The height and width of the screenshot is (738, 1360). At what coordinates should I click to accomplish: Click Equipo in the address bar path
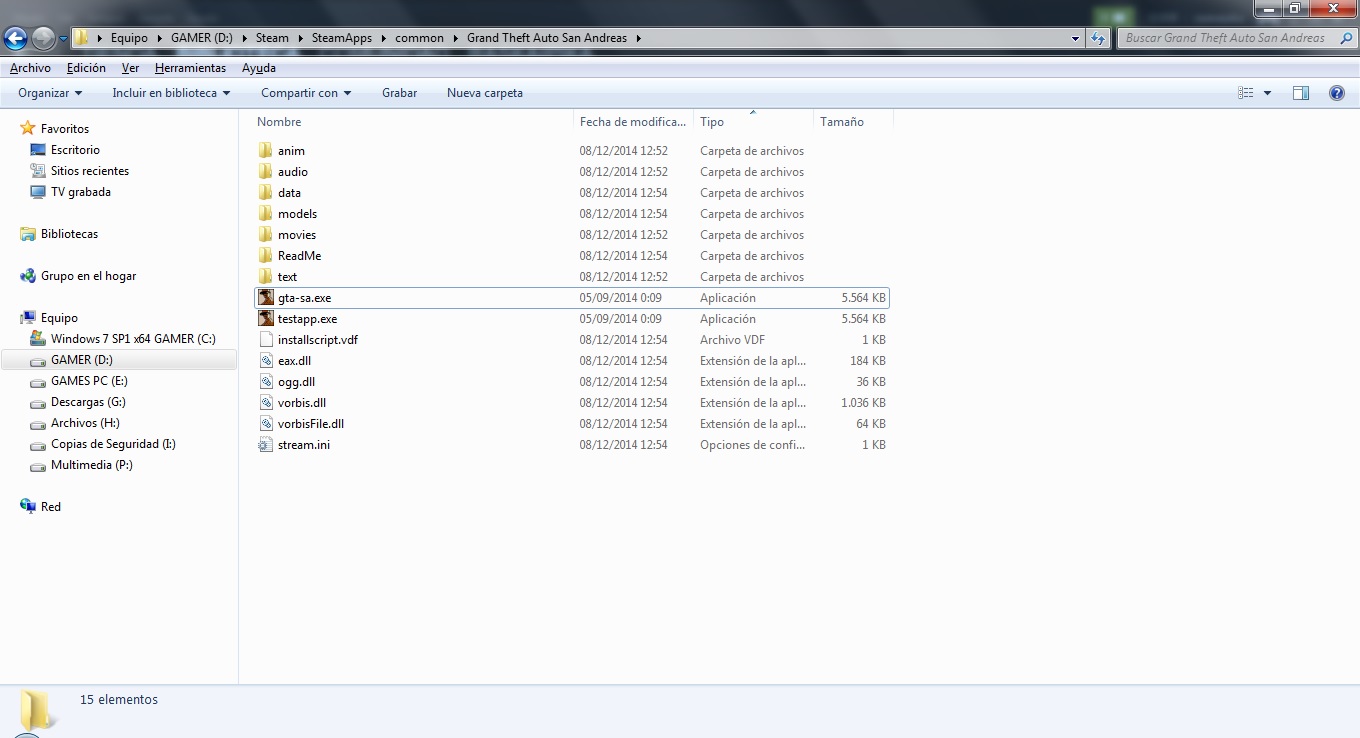click(x=129, y=38)
